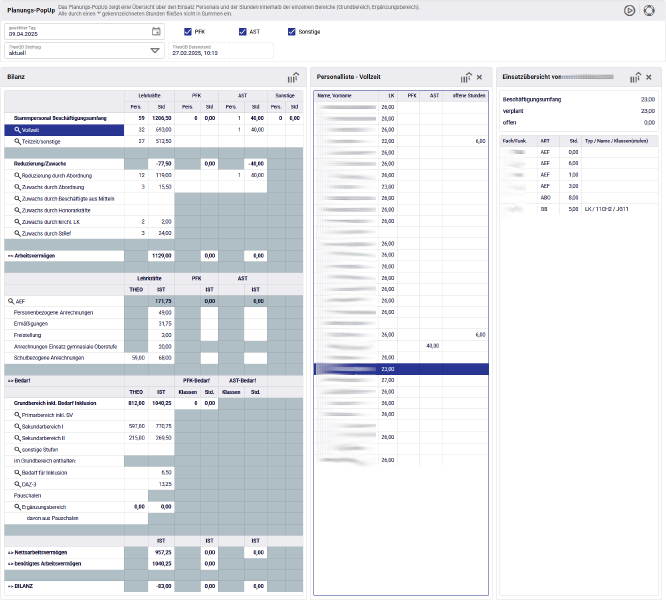Click column settings icon in Personalliste panel
This screenshot has height=600, width=666.
(x=466, y=77)
